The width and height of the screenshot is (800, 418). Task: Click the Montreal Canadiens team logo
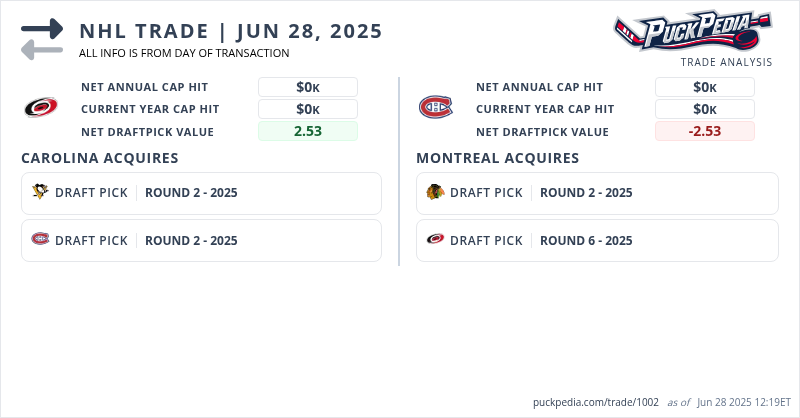(435, 107)
